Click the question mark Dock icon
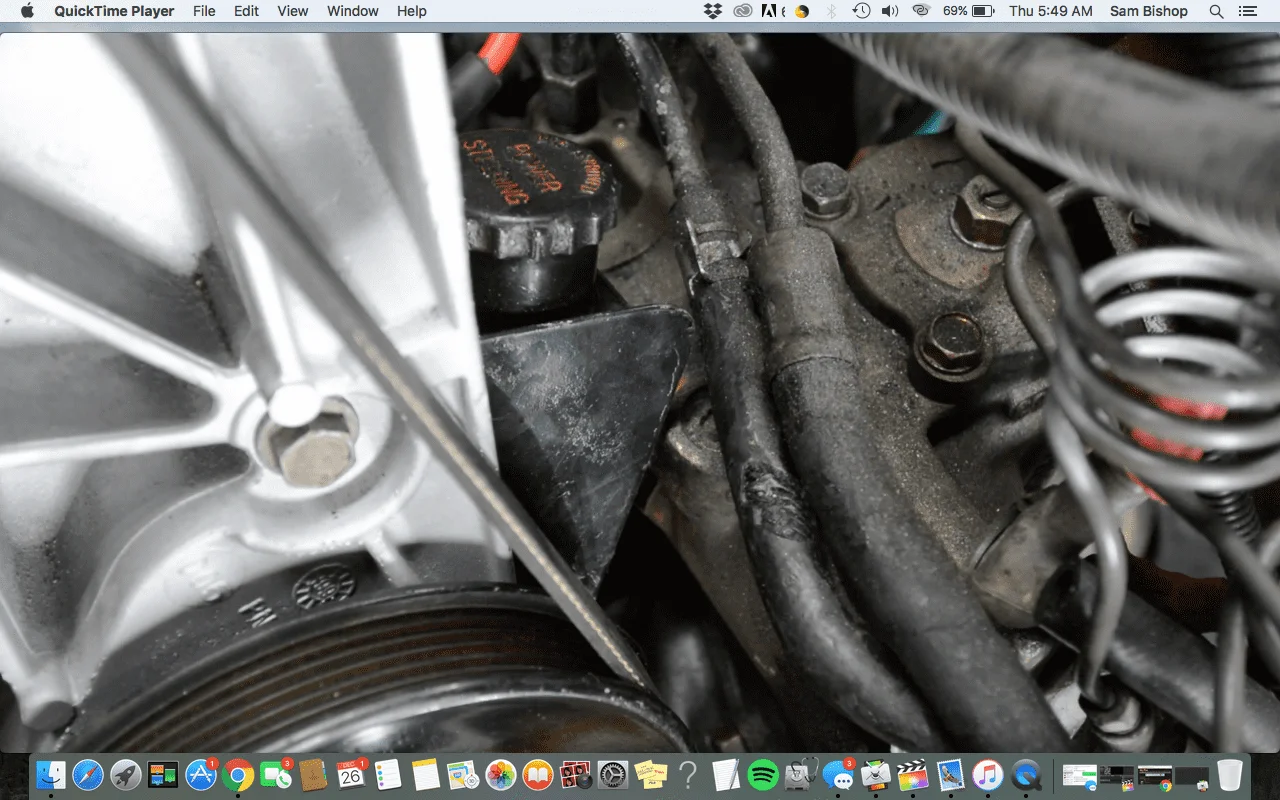1280x800 pixels. click(x=688, y=774)
